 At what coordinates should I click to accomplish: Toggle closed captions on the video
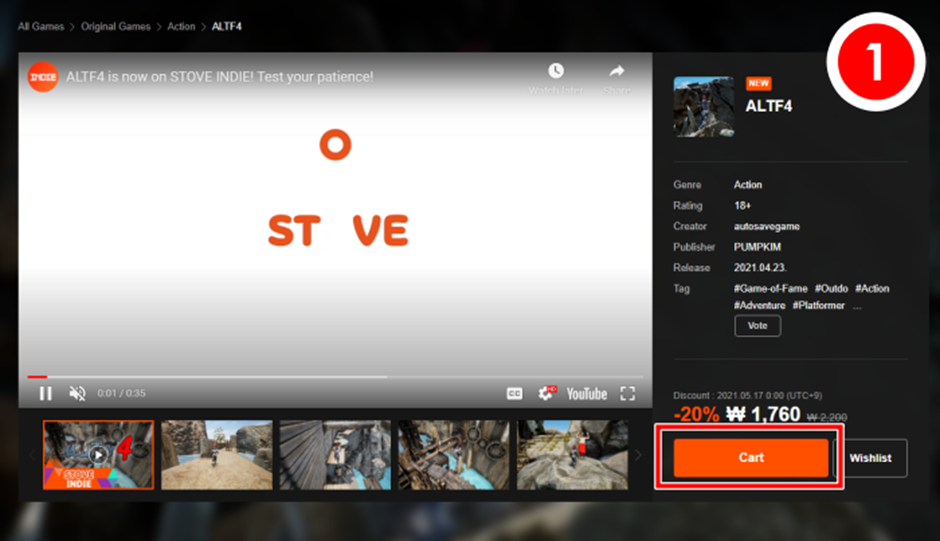point(514,393)
